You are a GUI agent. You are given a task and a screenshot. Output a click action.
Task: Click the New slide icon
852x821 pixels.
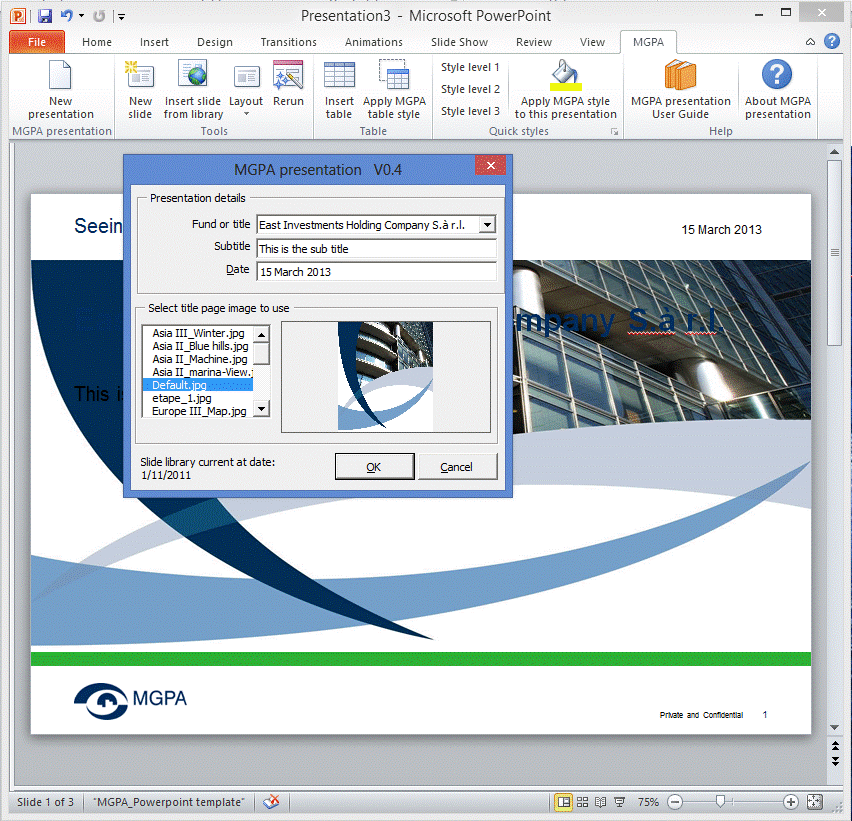(140, 75)
